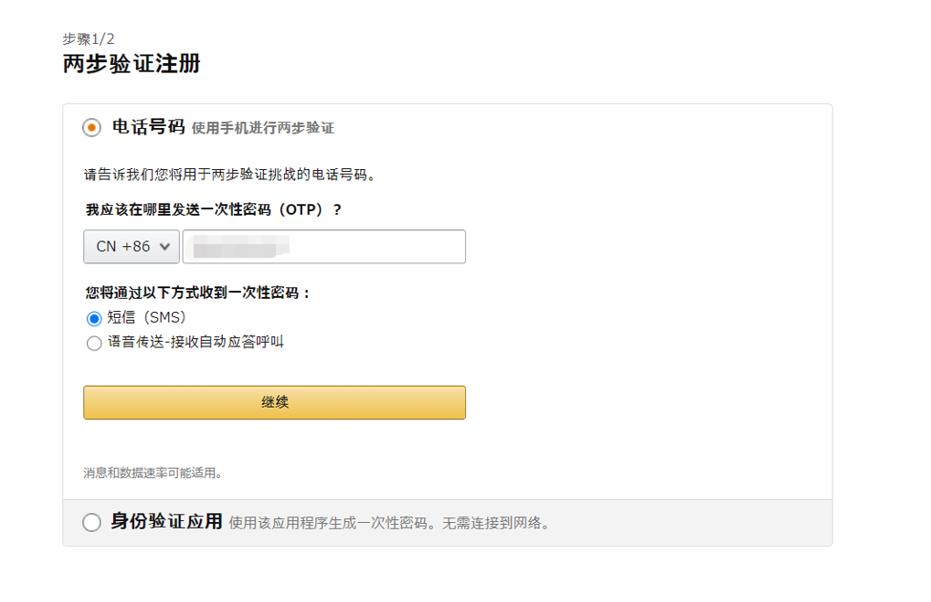Select the 身份验证应用 authenticator app option
This screenshot has width=931, height=602.
[91, 521]
